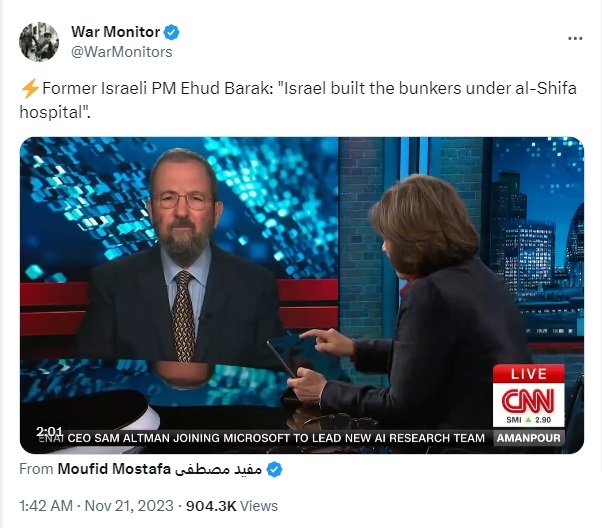Open the @WarMonitors handle link
This screenshot has width=602, height=528.
point(122,52)
